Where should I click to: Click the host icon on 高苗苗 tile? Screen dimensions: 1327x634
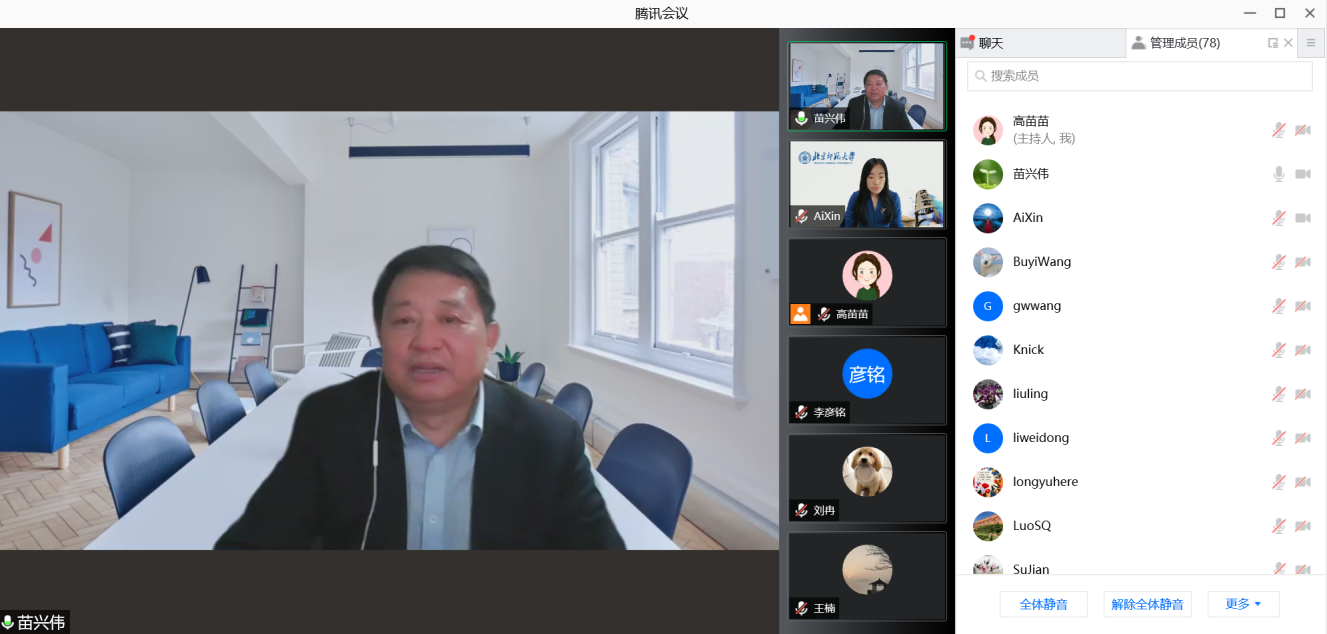tap(800, 314)
